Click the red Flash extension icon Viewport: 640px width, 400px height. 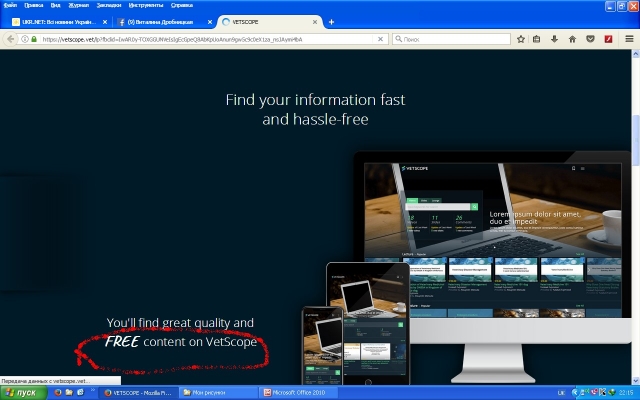609,39
